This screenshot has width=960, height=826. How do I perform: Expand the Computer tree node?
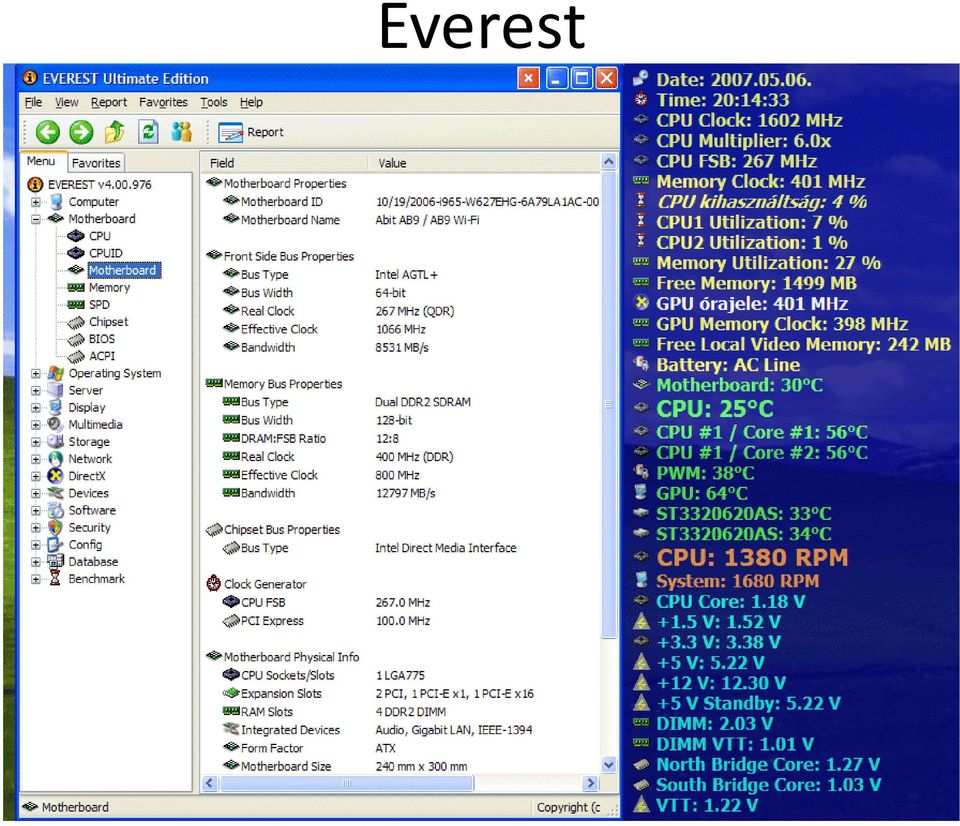tap(36, 201)
